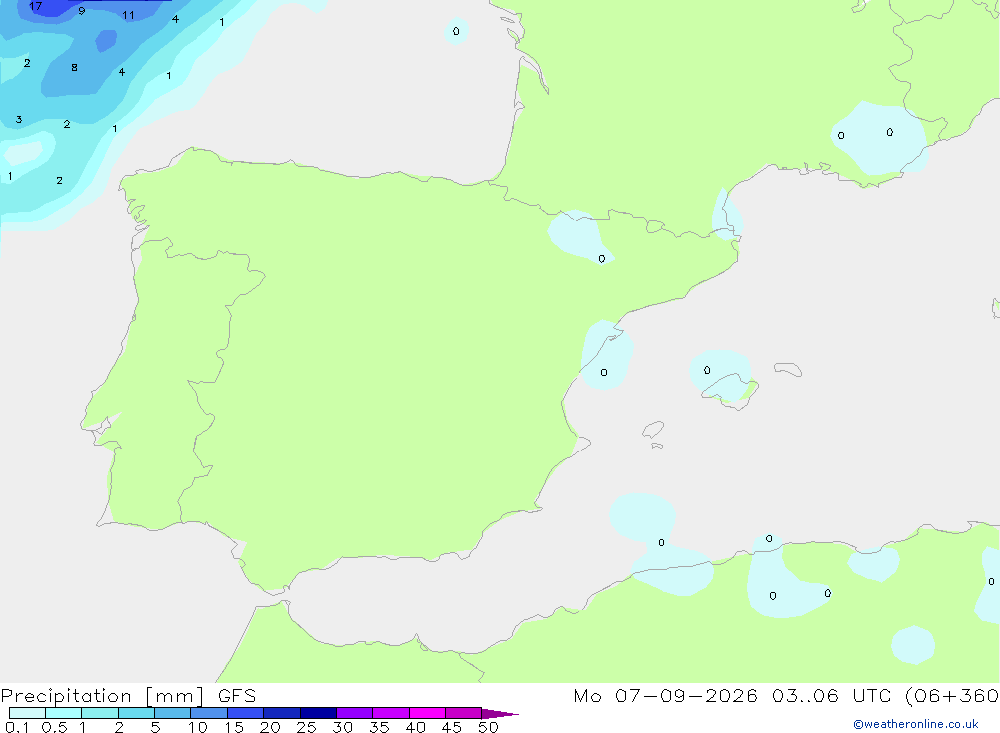The width and height of the screenshot is (1000, 733).
Task: Select legend scale label "30"
Action: coord(343,727)
